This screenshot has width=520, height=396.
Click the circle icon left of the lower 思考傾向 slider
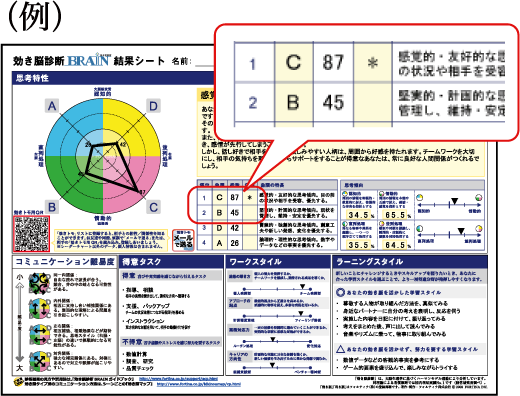coord(420,228)
